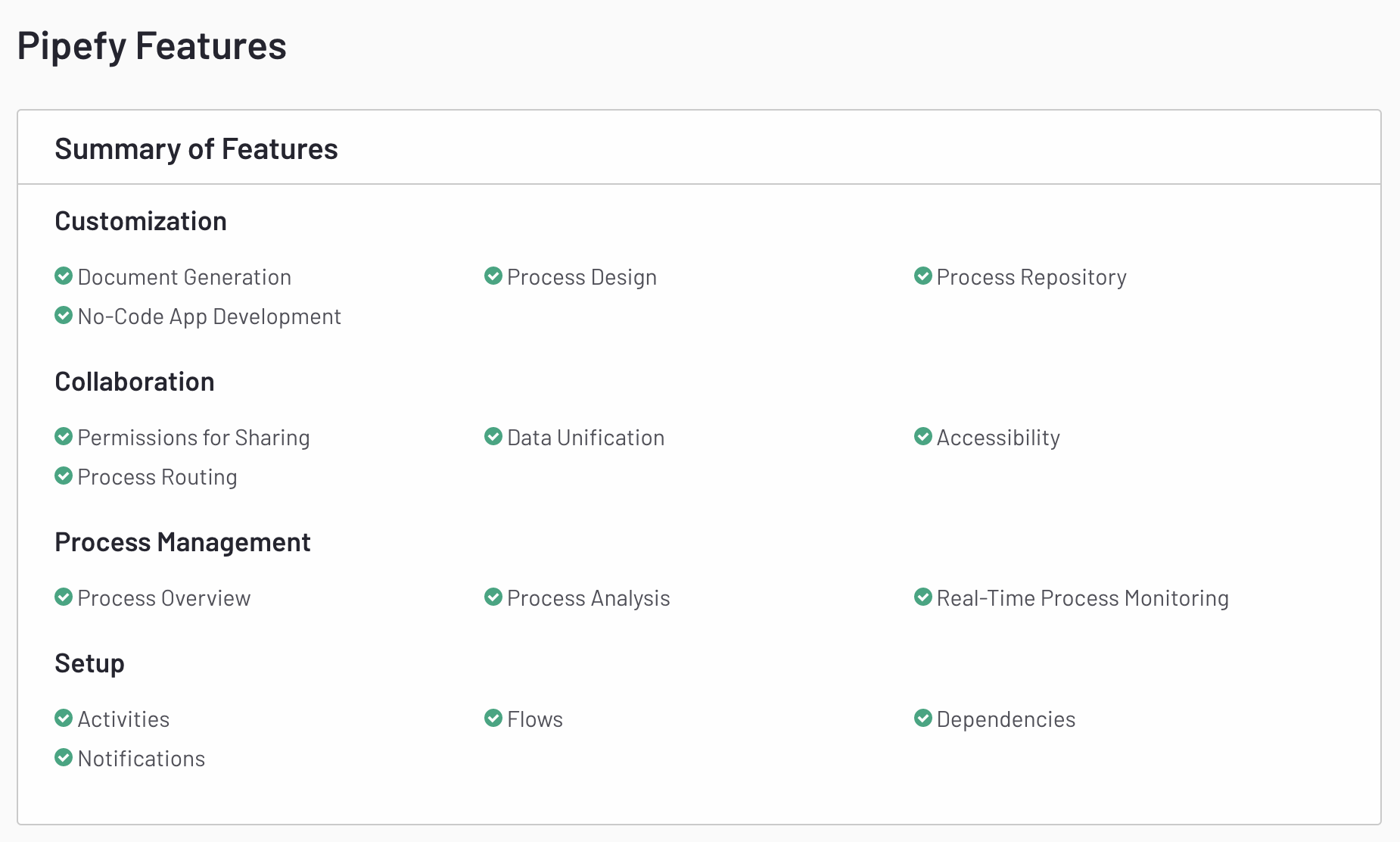This screenshot has width=1400, height=842.
Task: Select the 'Process Repository' feature text
Action: click(x=1031, y=277)
